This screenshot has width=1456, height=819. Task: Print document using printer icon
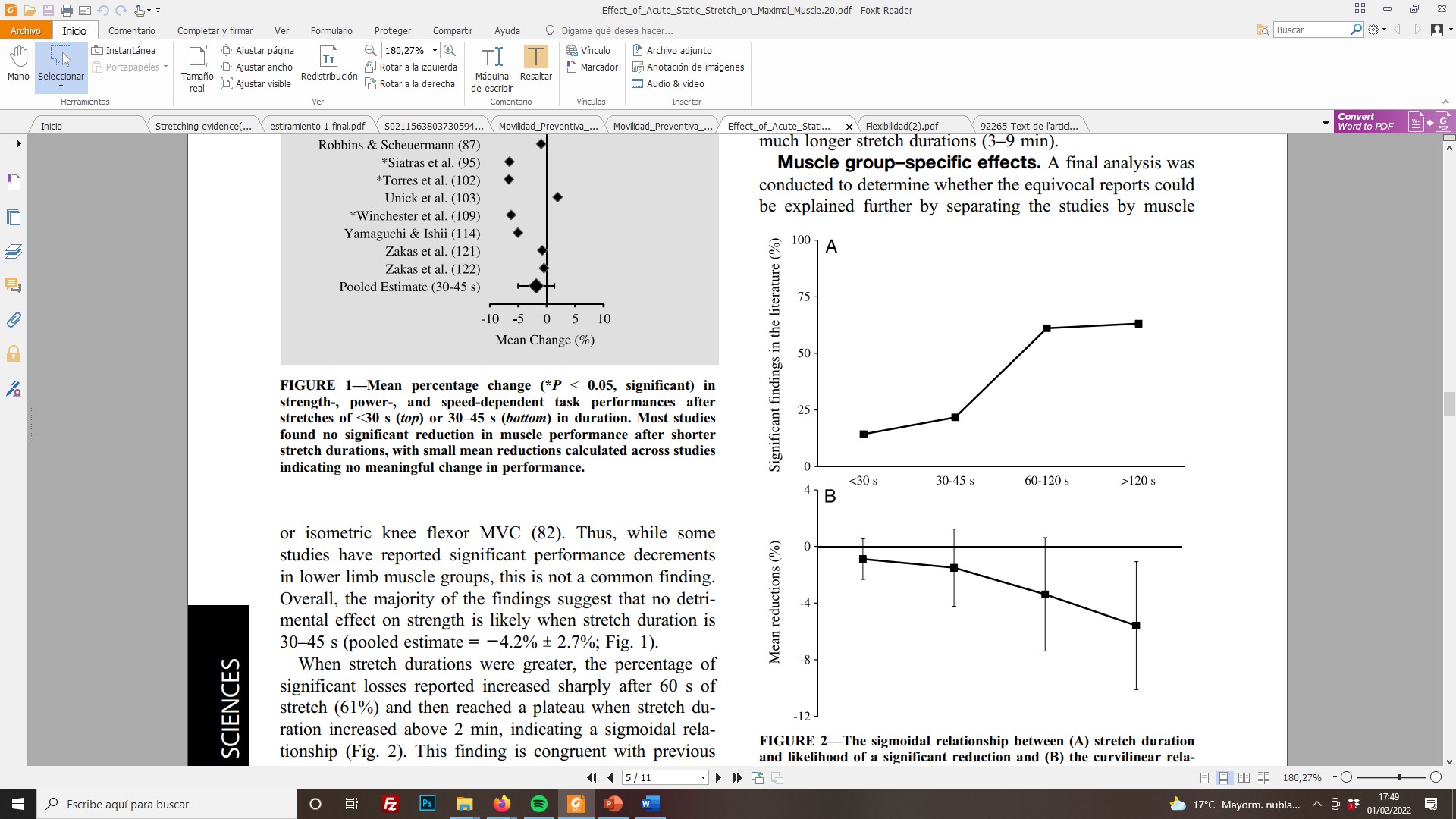click(x=66, y=11)
